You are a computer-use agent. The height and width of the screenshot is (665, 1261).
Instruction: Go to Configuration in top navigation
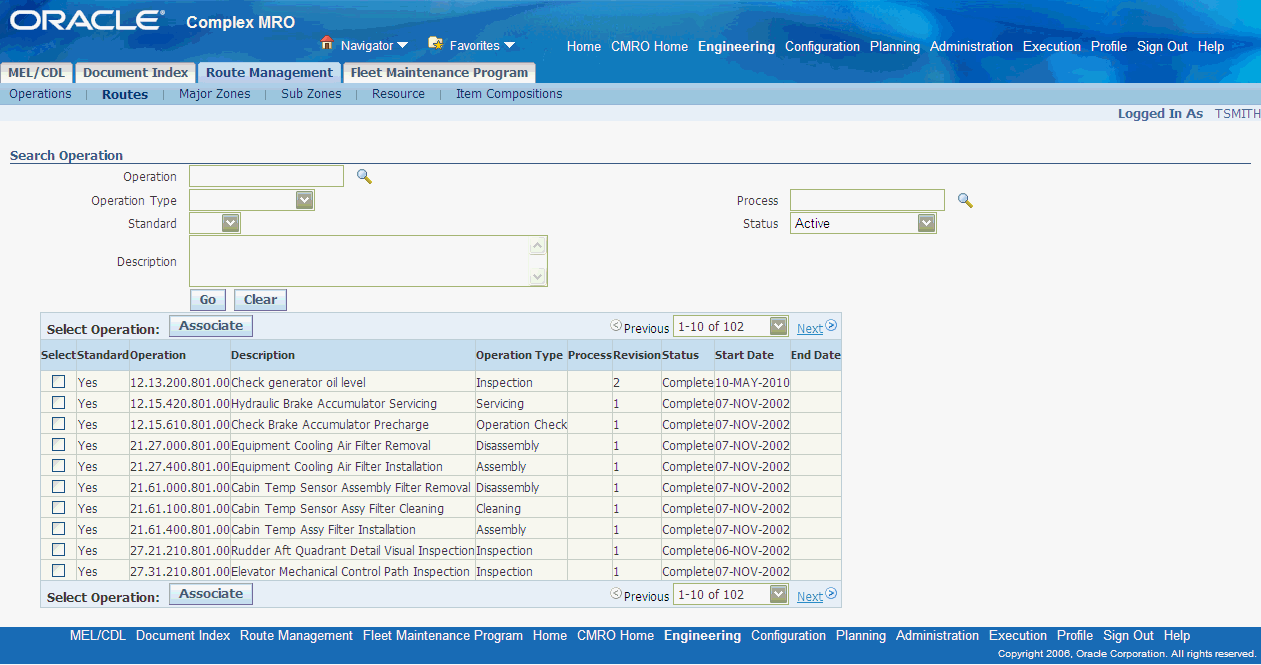pos(822,47)
